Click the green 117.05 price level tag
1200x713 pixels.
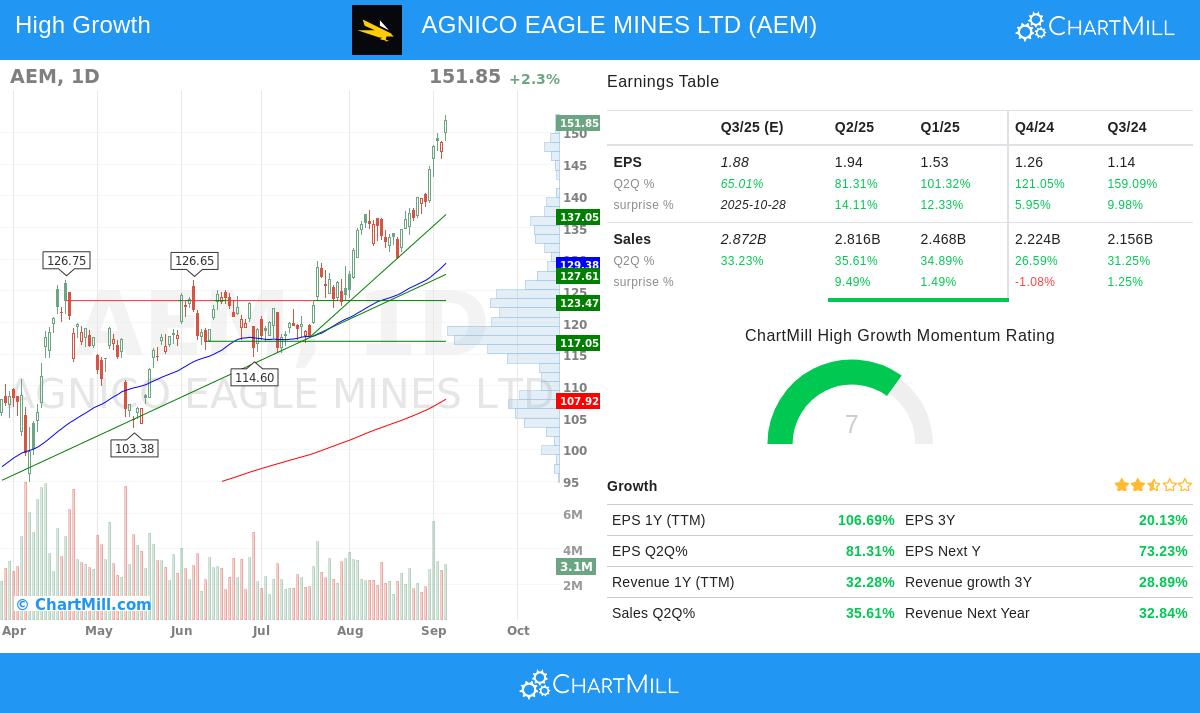(578, 343)
